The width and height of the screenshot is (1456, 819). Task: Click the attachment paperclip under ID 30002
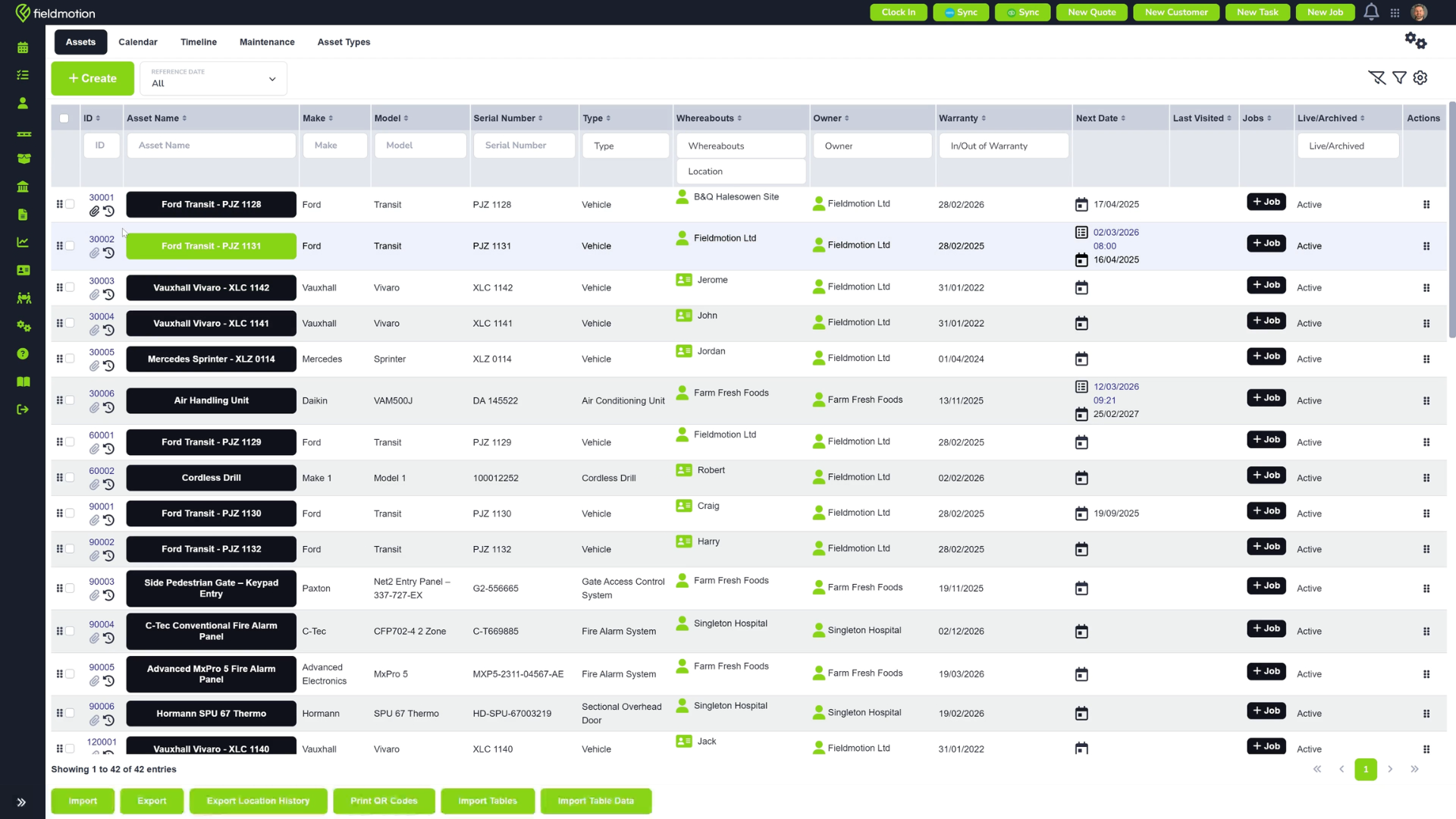click(94, 253)
